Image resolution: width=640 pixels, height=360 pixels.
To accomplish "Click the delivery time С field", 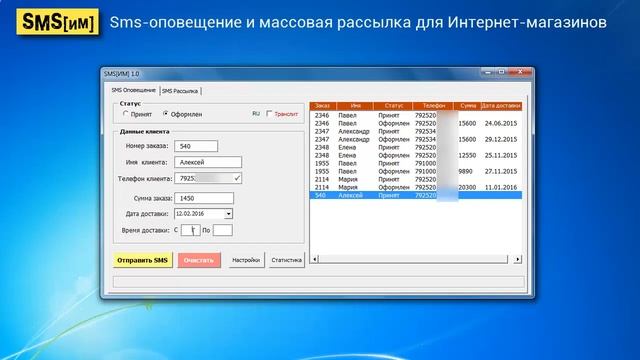I will pyautogui.click(x=190, y=230).
